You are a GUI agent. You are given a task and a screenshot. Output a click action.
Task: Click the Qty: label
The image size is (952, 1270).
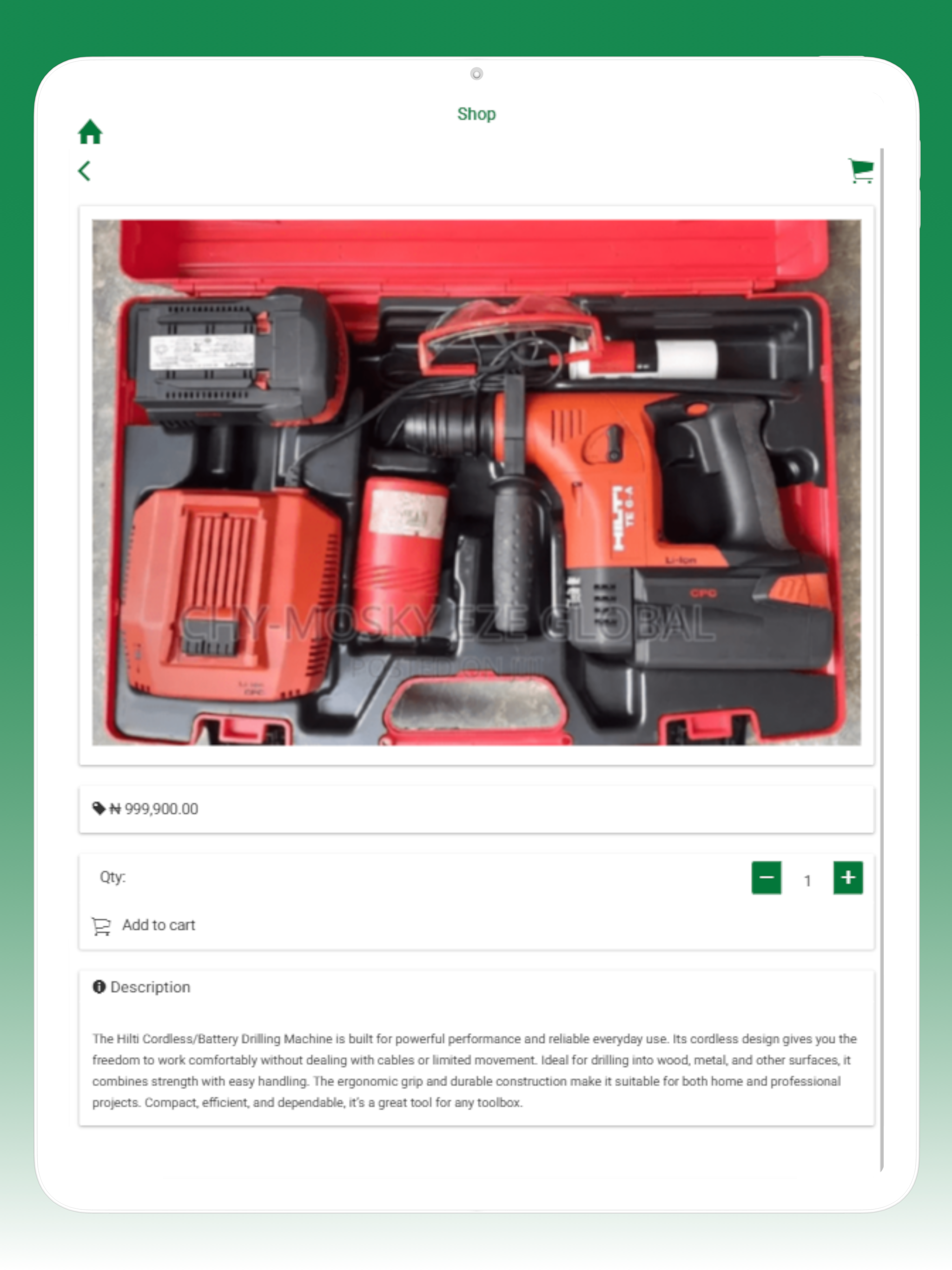click(x=112, y=877)
